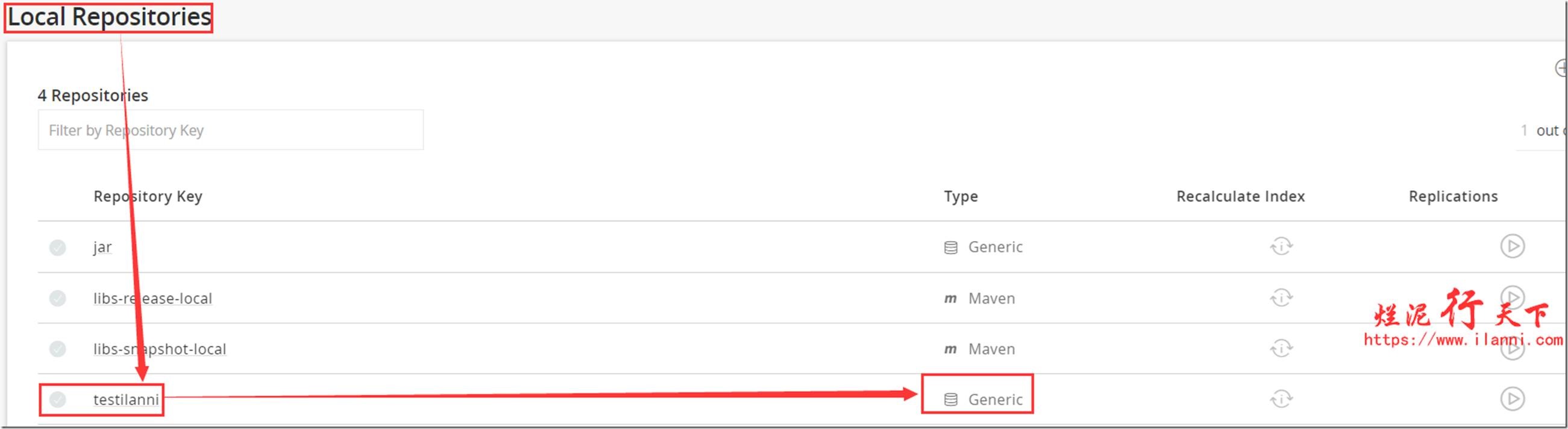Run replication for testilanni repository
This screenshot has height=429, width=1568.
coord(1512,399)
